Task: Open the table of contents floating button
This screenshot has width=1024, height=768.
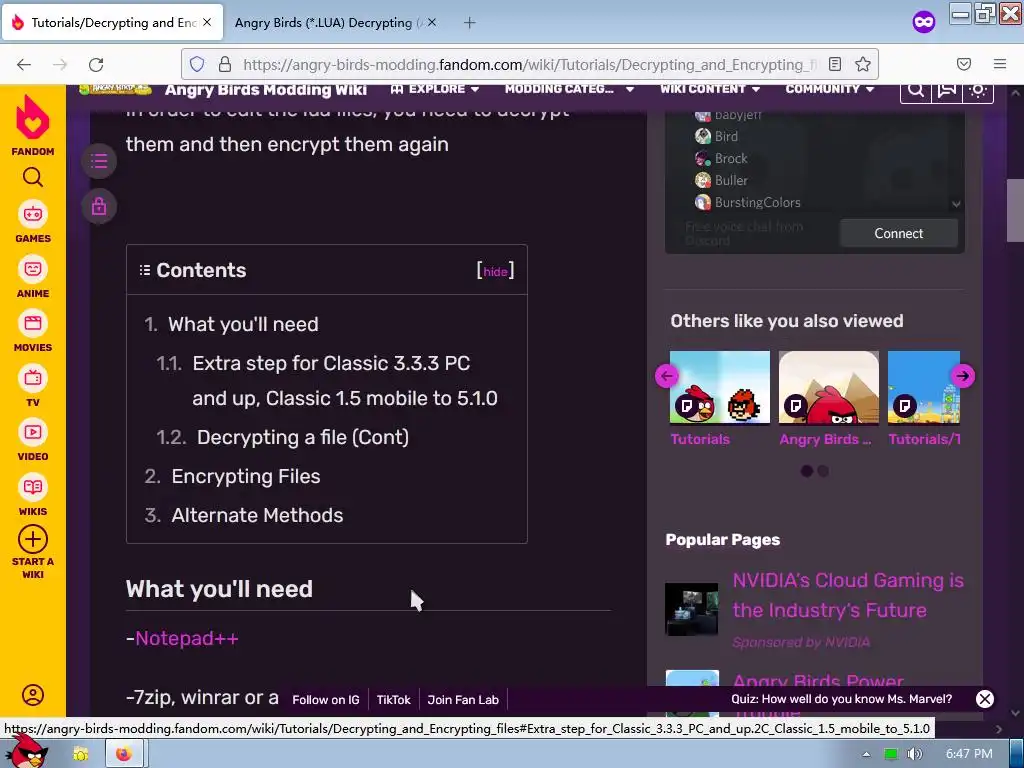Action: 99,161
